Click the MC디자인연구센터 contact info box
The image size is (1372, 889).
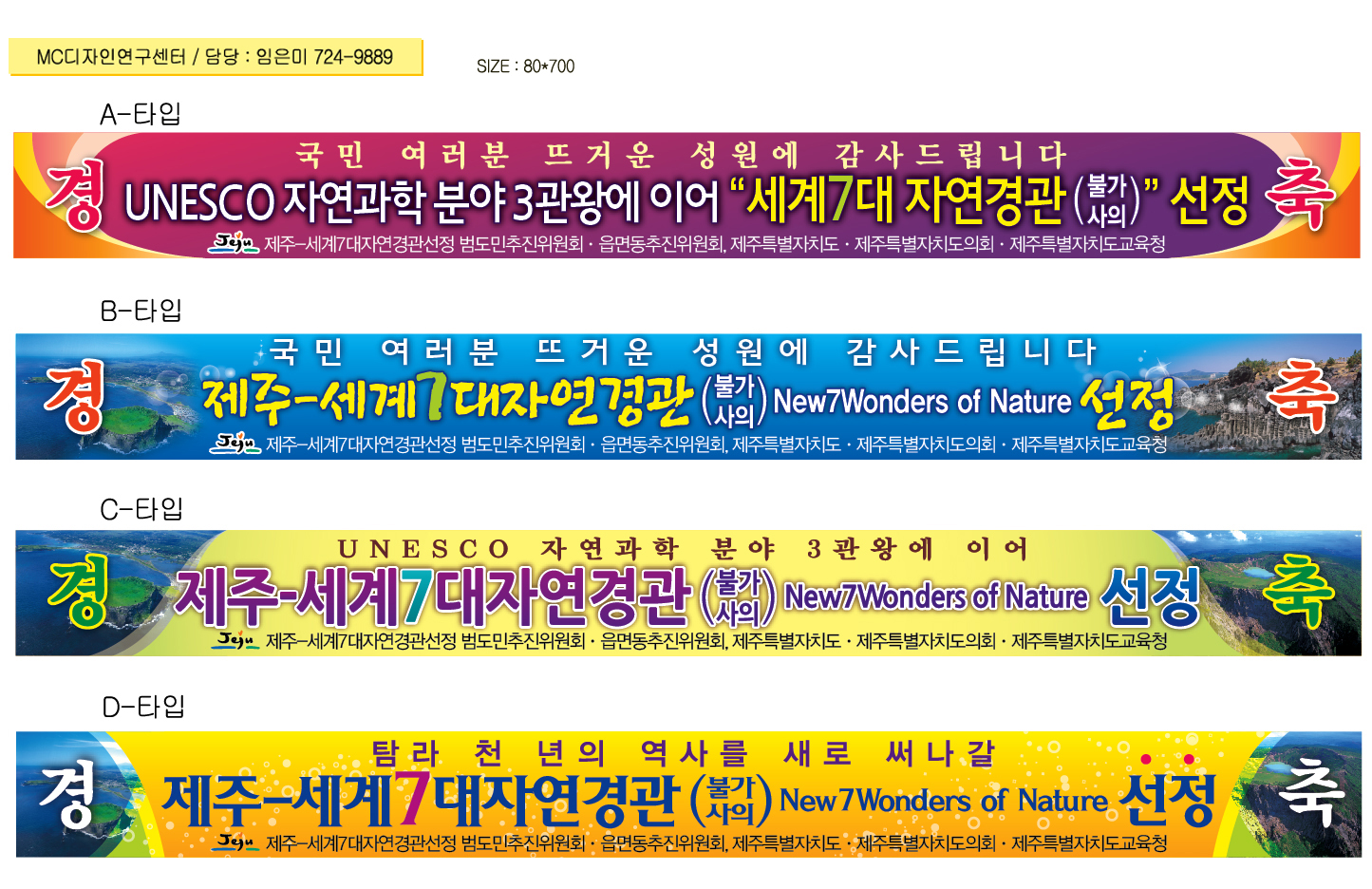point(214,57)
